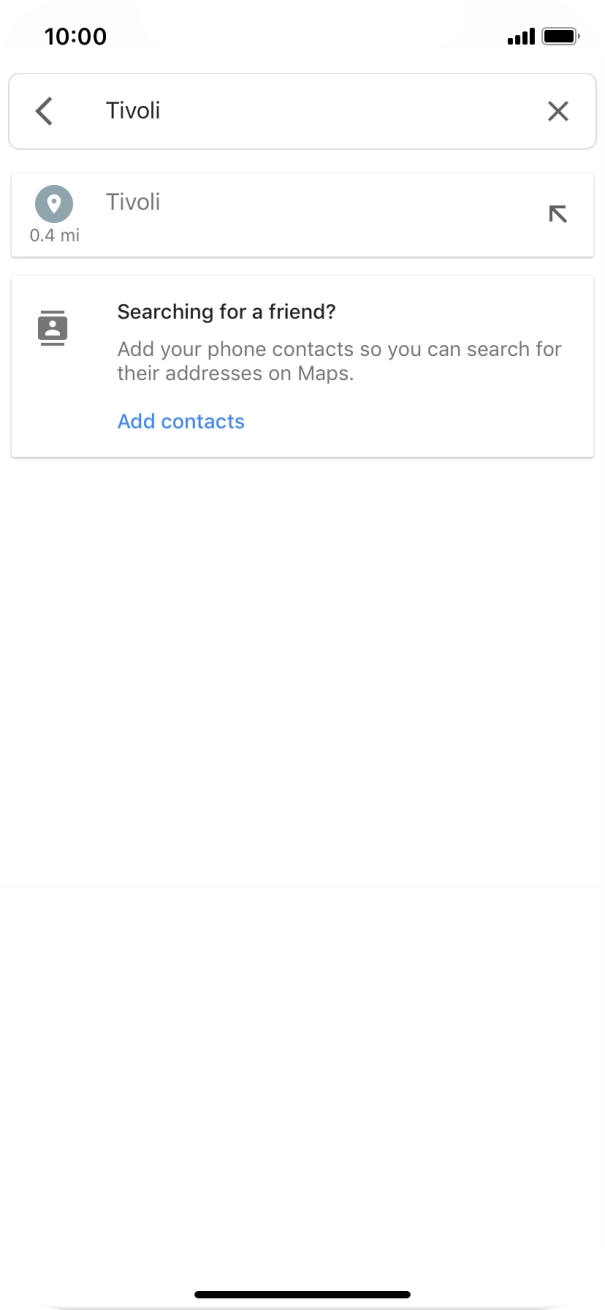The width and height of the screenshot is (605, 1310).
Task: Tap the gray location pin icon
Action: tap(54, 204)
